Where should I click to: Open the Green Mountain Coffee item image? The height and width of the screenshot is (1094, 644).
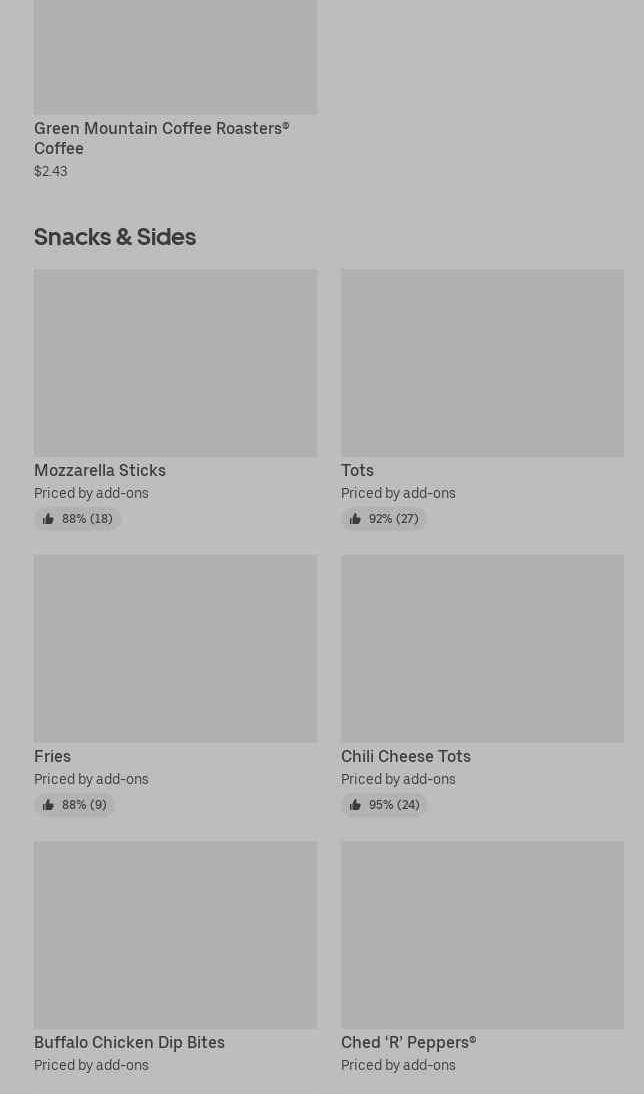[x=175, y=56]
